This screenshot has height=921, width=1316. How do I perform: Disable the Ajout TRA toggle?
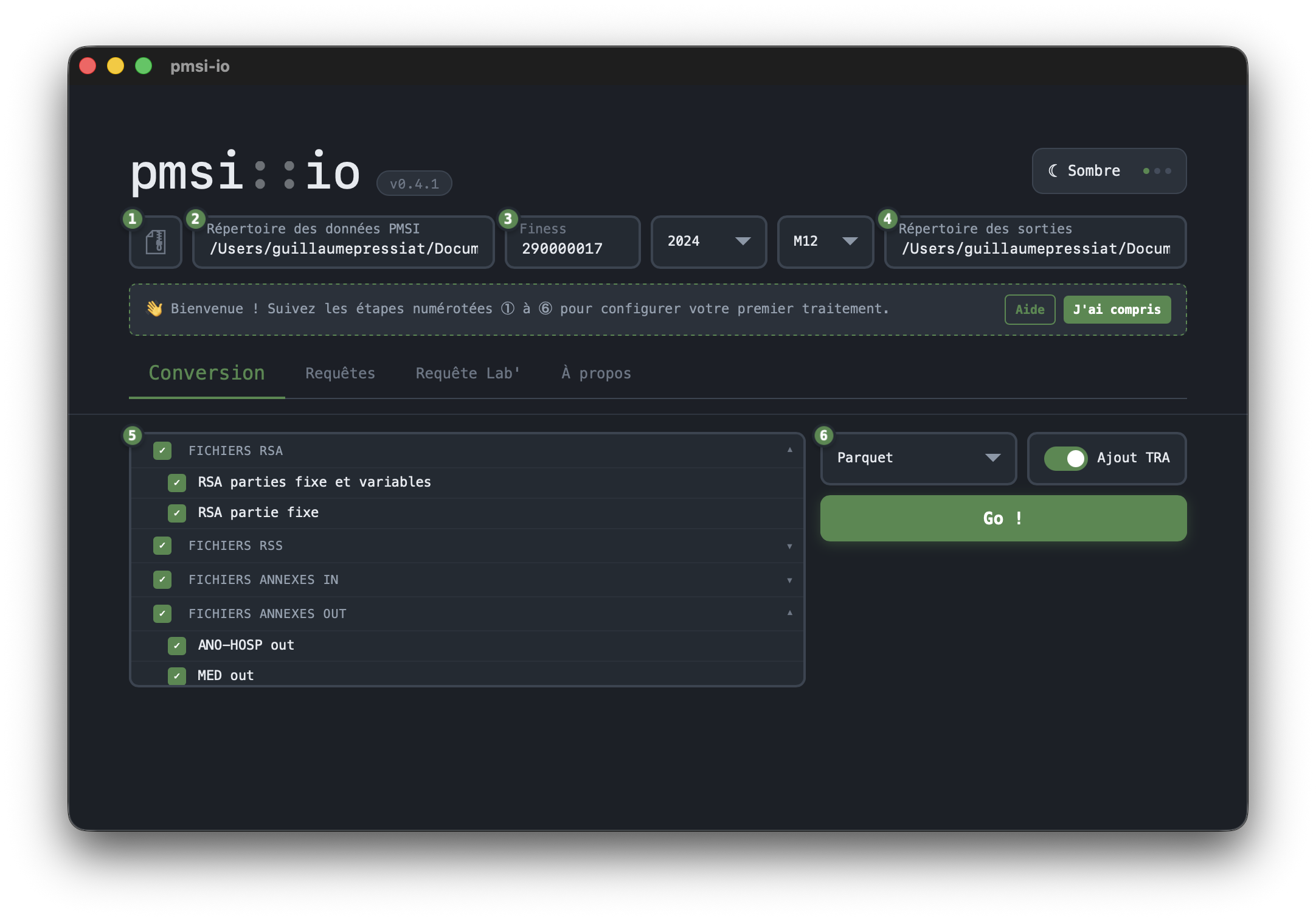[x=1065, y=459]
